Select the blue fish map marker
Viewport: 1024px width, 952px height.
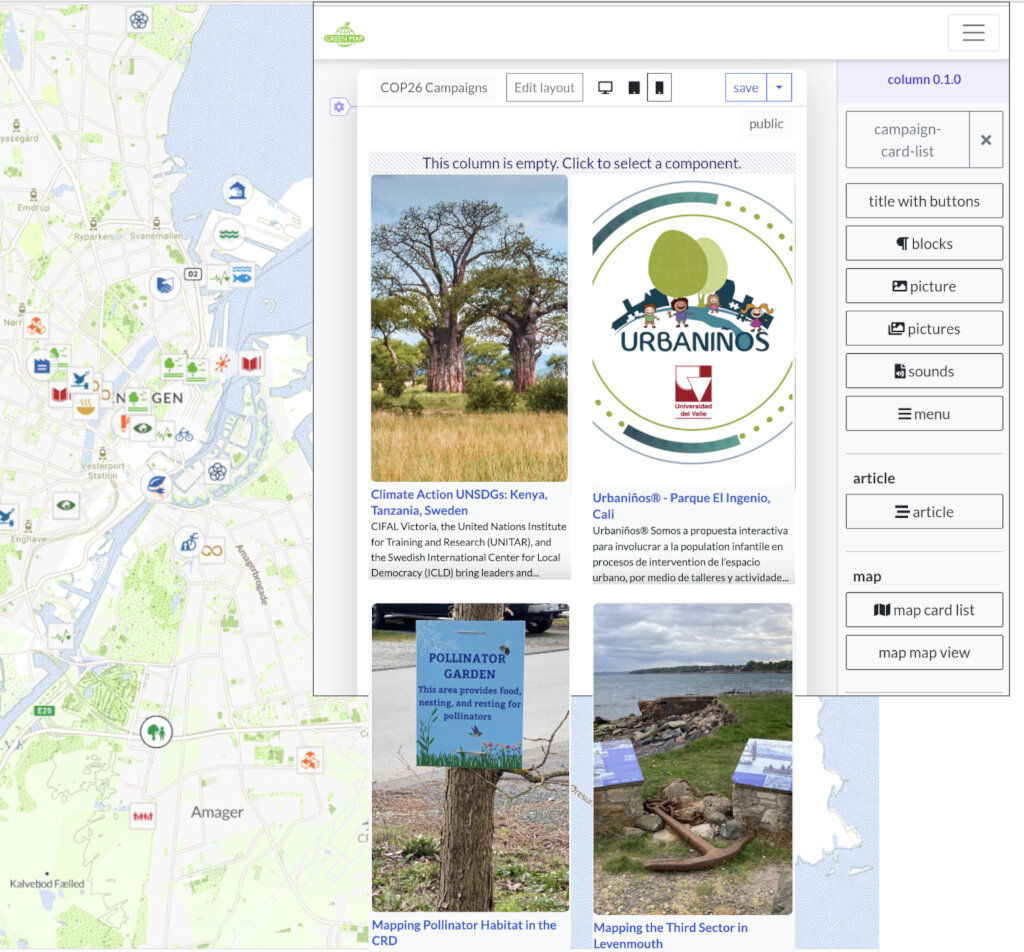tap(241, 274)
